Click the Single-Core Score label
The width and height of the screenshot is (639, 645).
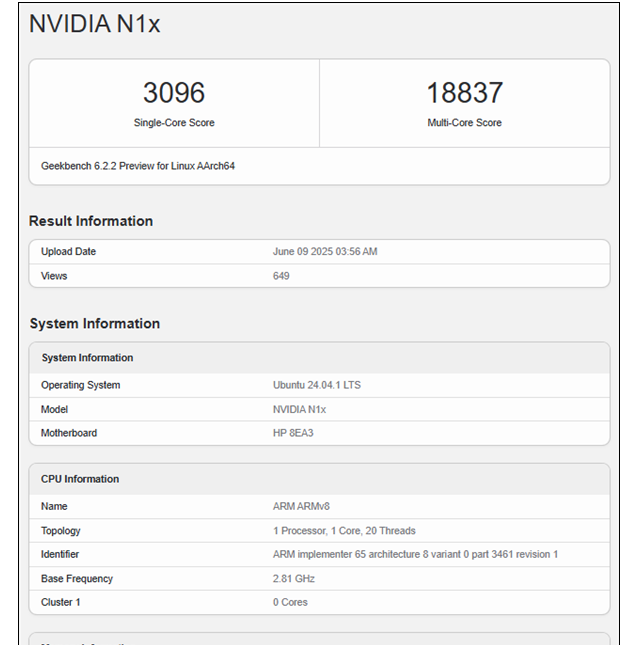click(174, 123)
